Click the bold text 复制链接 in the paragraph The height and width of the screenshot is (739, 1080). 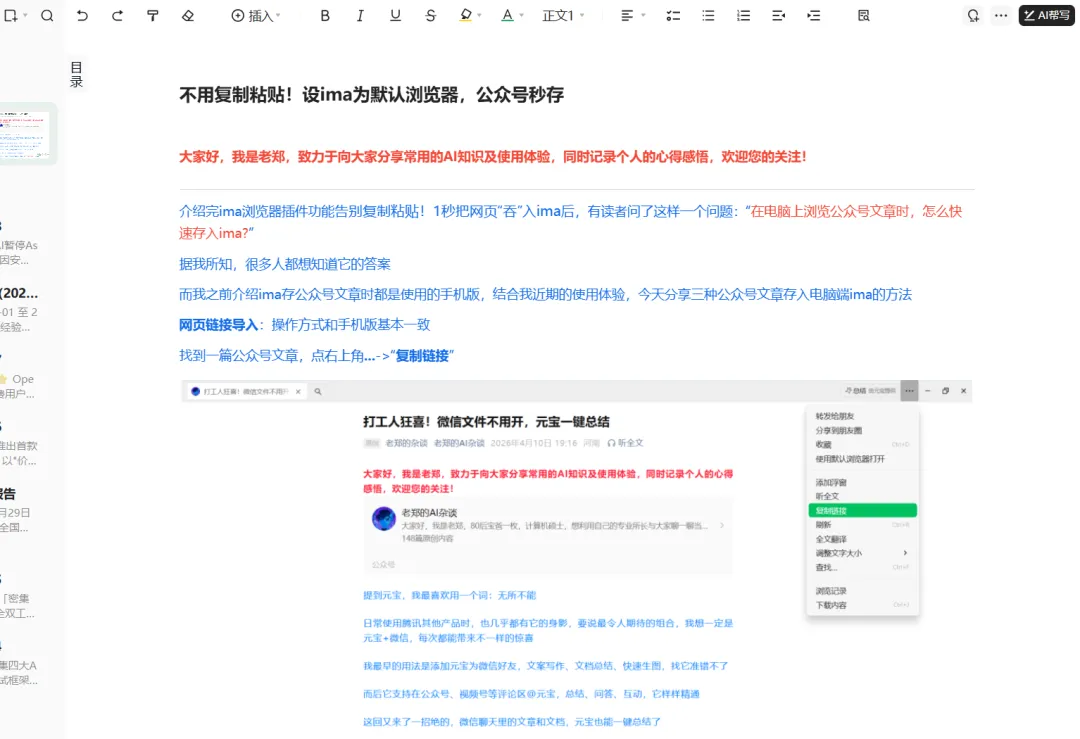pos(422,356)
